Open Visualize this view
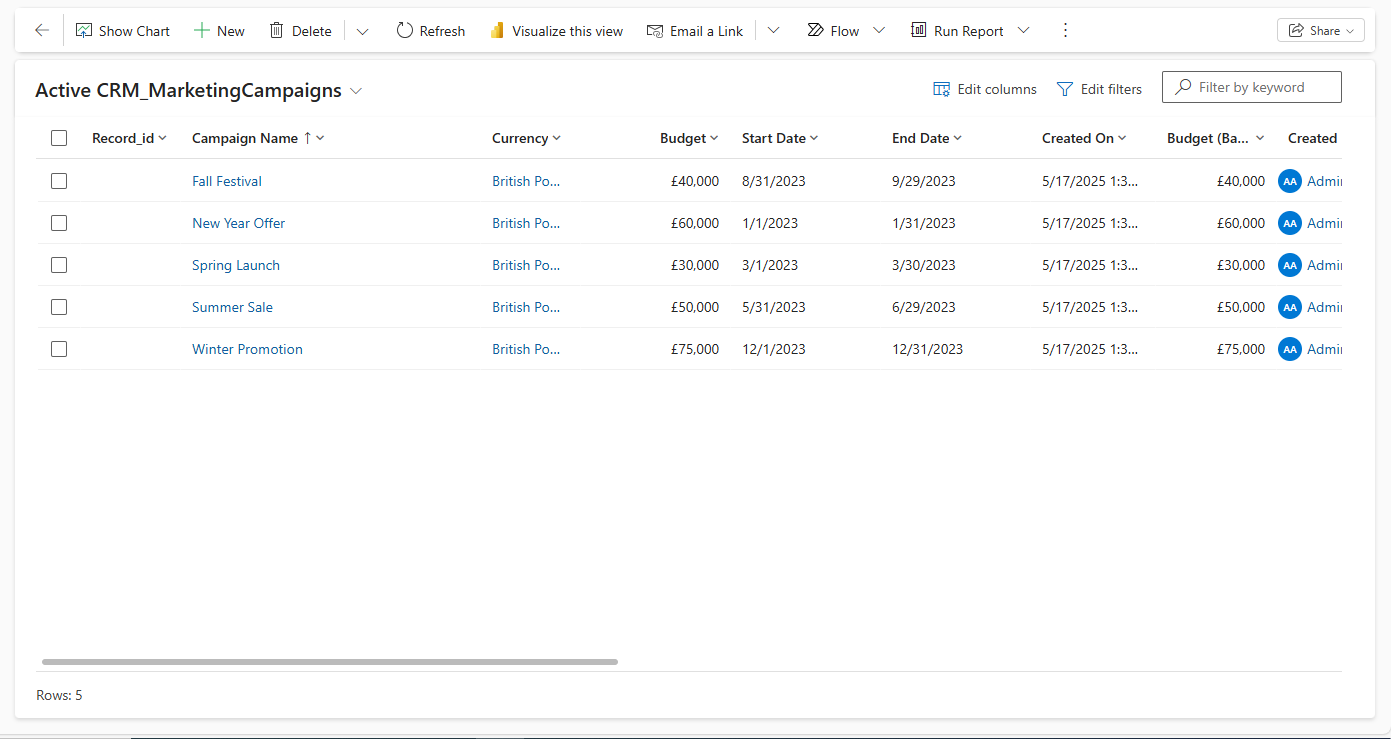 [x=556, y=30]
